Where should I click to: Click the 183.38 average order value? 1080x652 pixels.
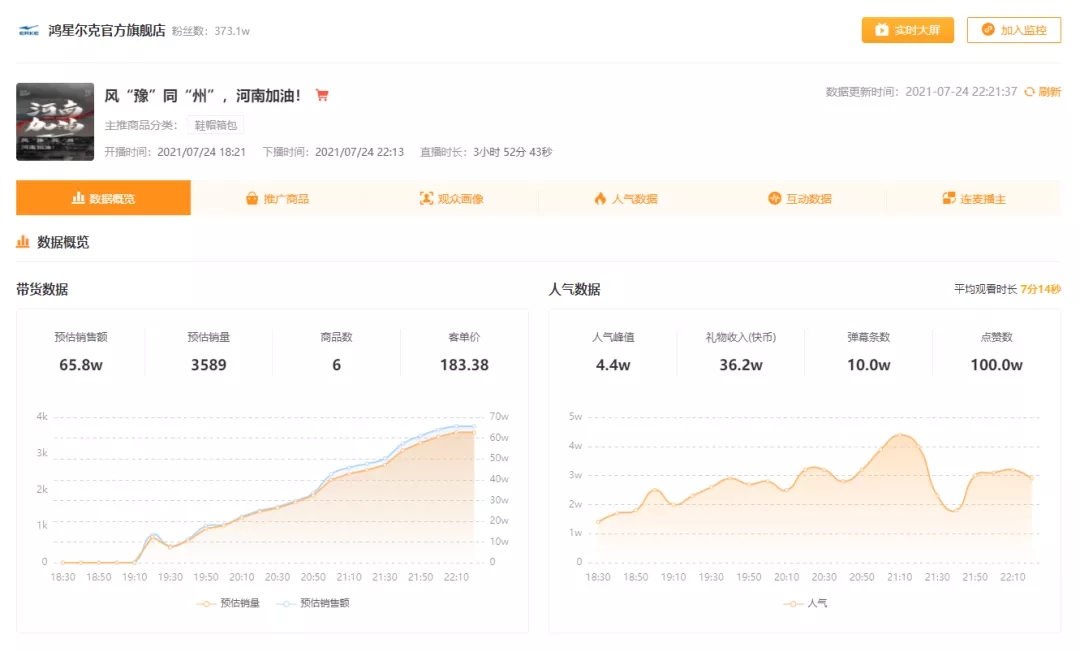click(x=464, y=365)
